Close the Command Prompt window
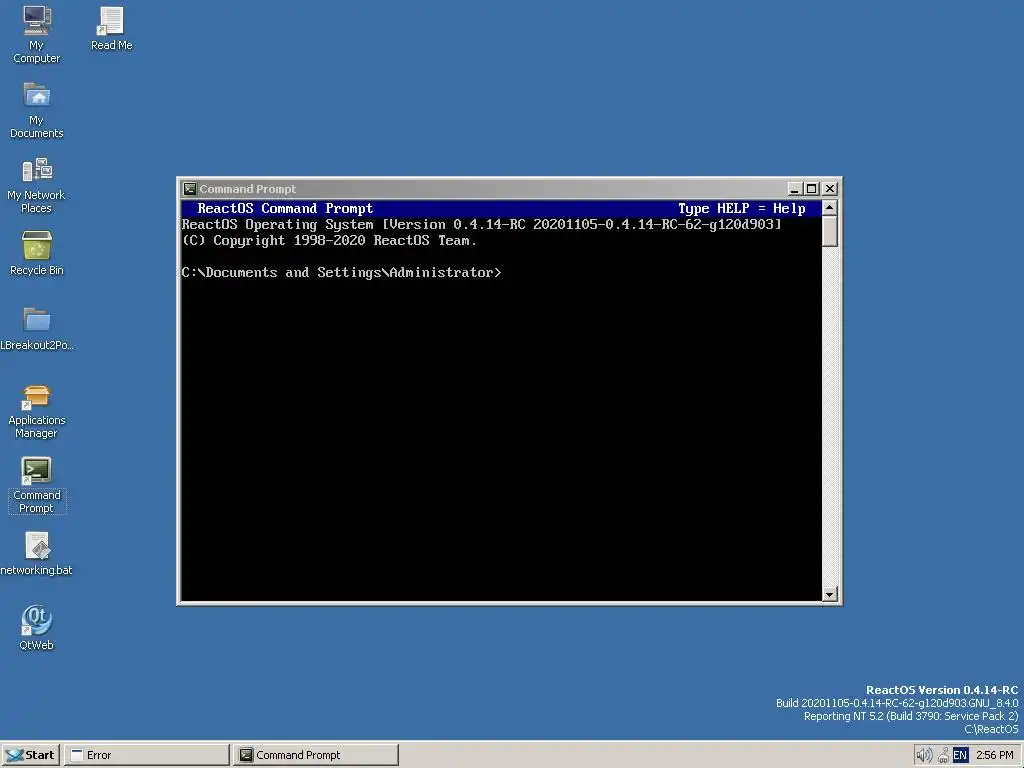Image resolution: width=1024 pixels, height=768 pixels. 829,189
